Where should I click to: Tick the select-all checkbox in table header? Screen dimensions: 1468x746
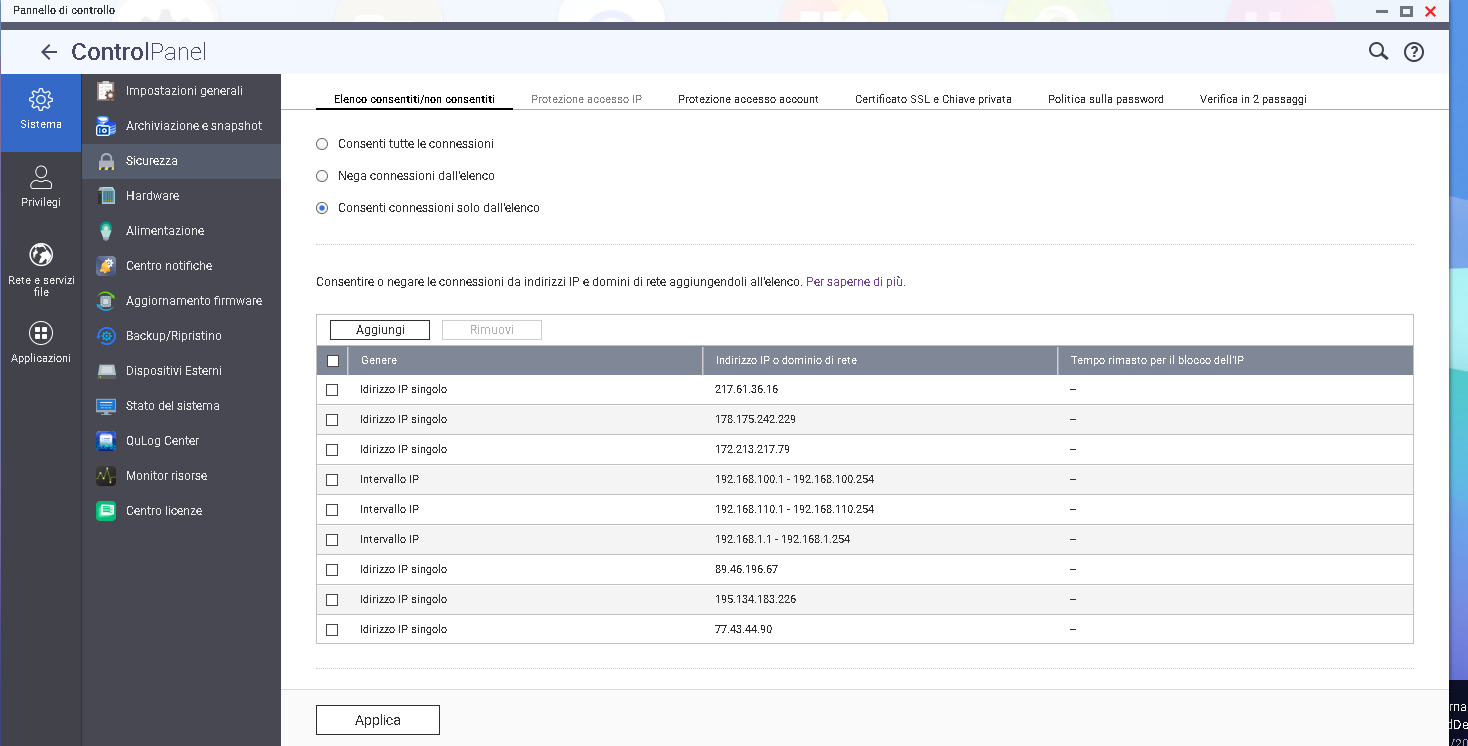coord(333,361)
